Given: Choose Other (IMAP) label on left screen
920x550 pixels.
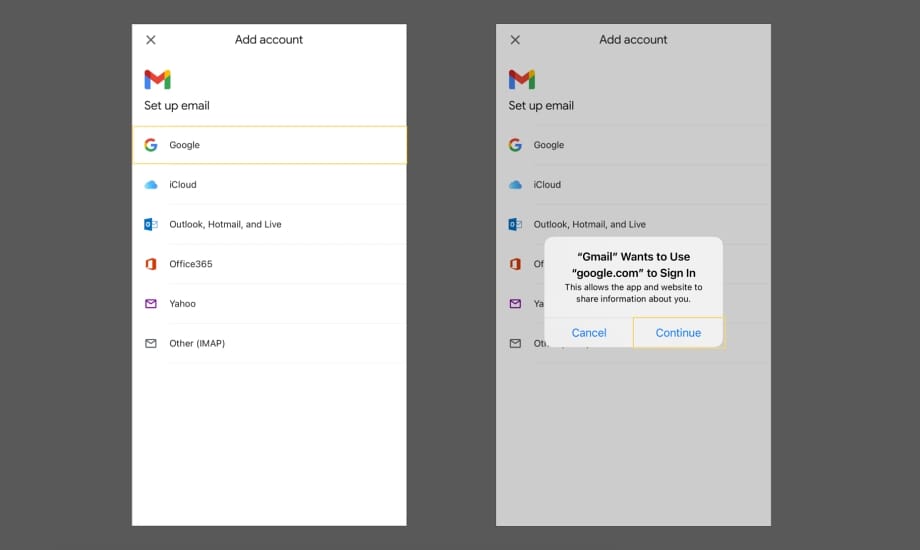Looking at the screenshot, I should 197,343.
